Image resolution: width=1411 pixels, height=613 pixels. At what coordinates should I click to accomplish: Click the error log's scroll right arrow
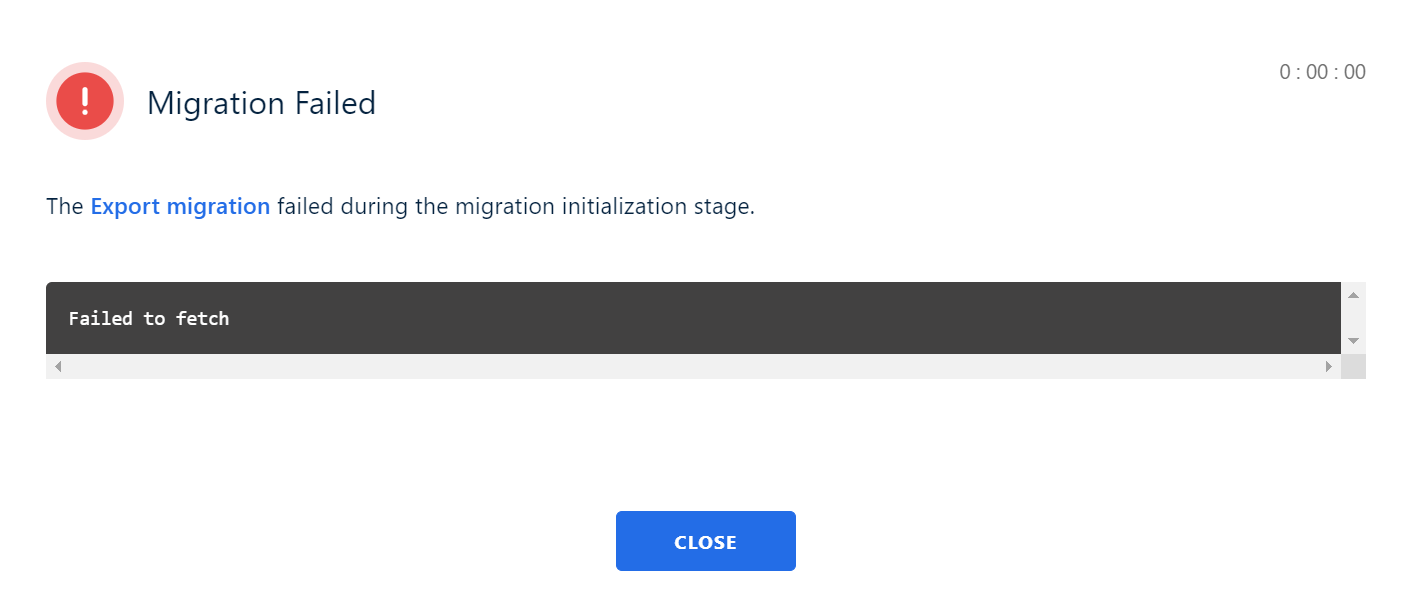(x=1329, y=367)
